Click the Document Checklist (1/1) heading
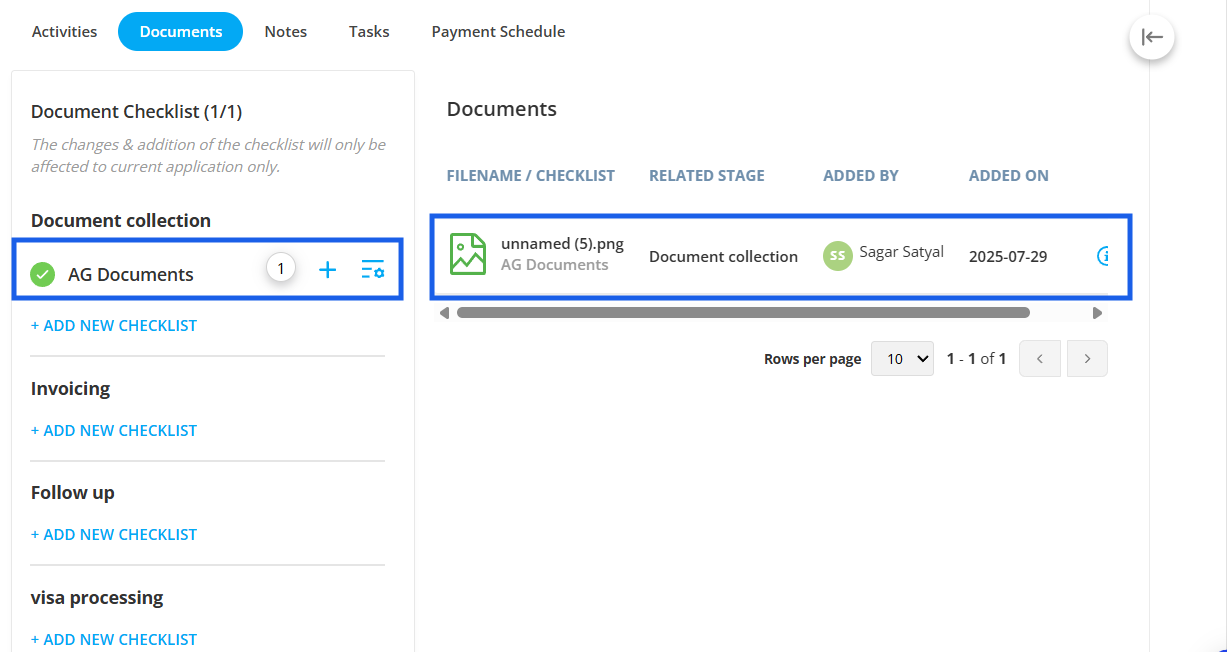1227x652 pixels. pyautogui.click(x=137, y=112)
